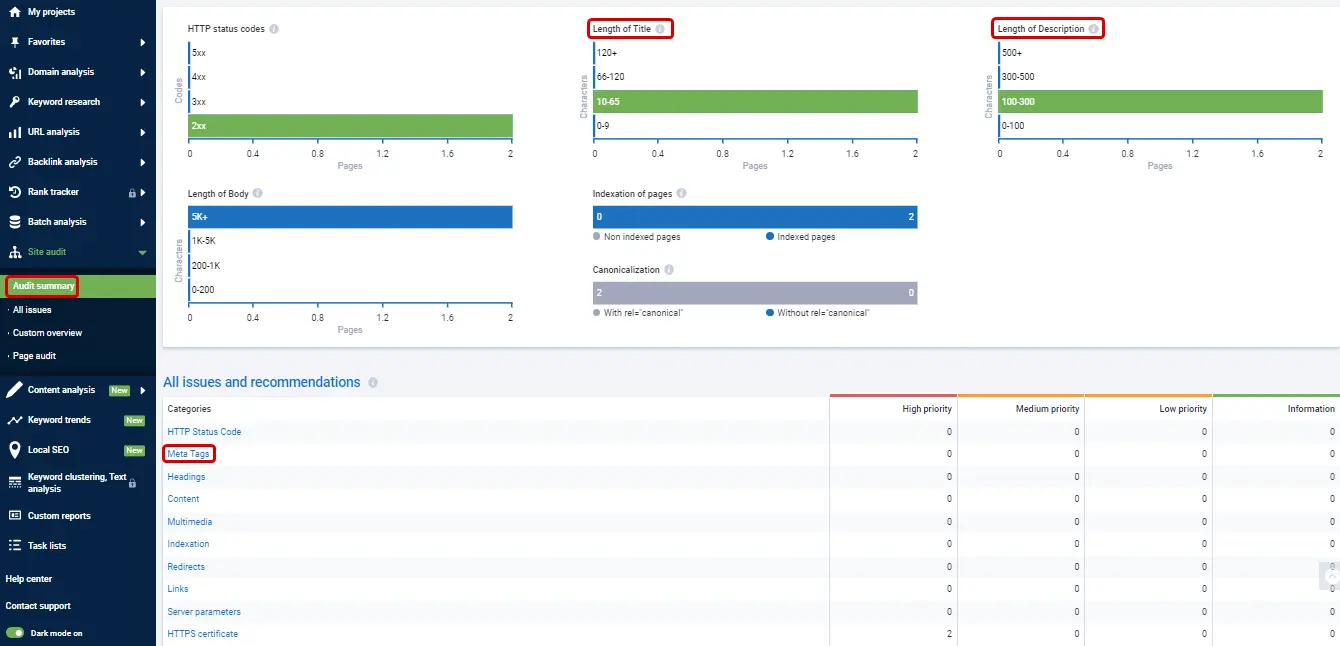Open the HTTP Status Code category link
Screen dimensions: 1340x646
point(204,432)
